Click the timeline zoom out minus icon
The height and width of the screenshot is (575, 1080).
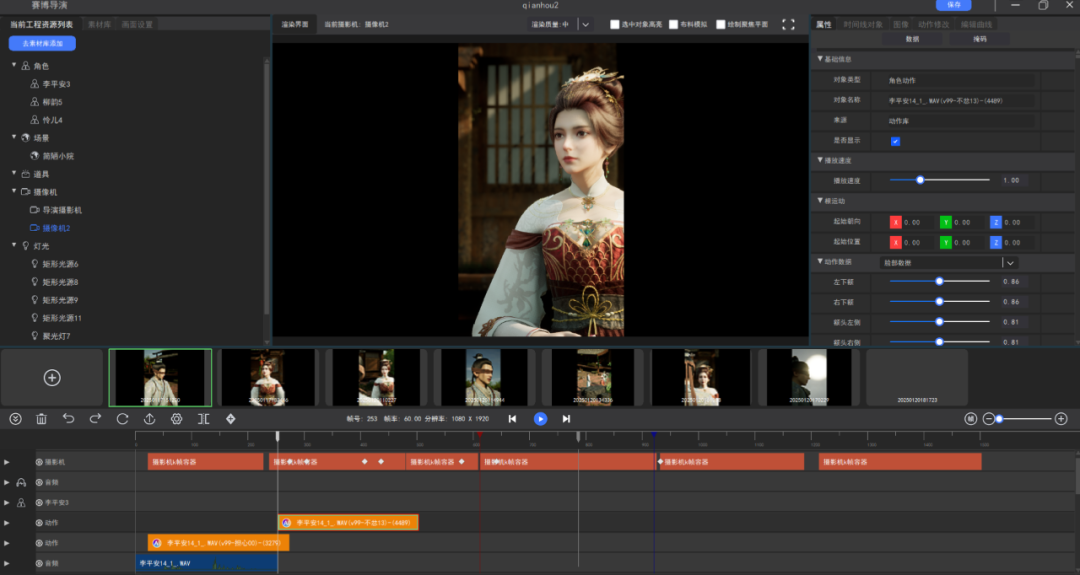click(988, 419)
